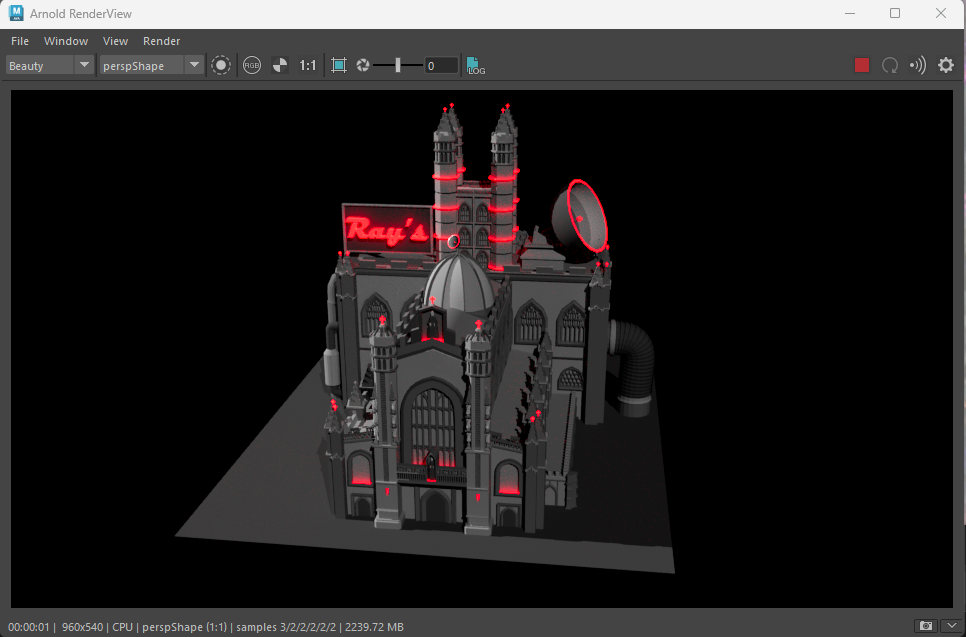Toggle the IPR broadcast update icon
This screenshot has width=966, height=637.
coord(918,65)
